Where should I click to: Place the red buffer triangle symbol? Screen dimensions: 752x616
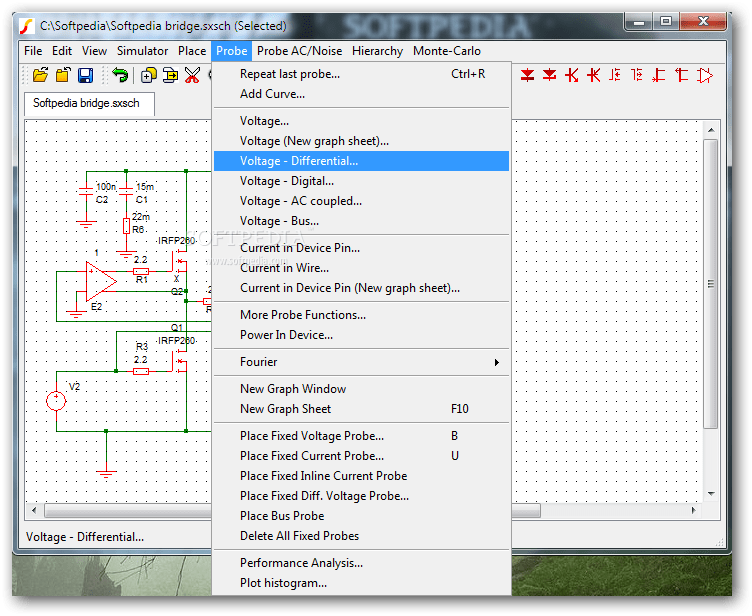click(705, 75)
